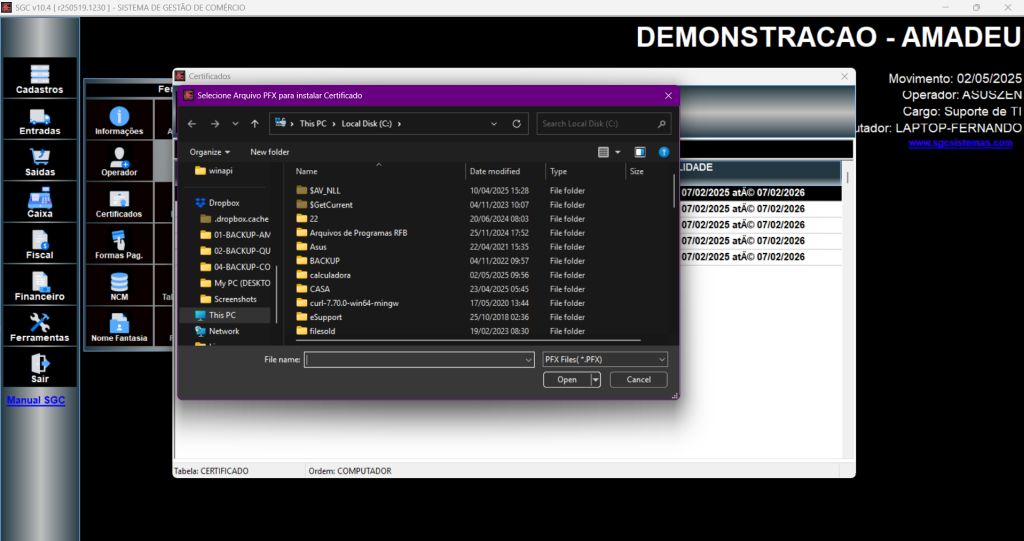The width and height of the screenshot is (1024, 541).
Task: Open the Certificados tool tile
Action: 119,203
